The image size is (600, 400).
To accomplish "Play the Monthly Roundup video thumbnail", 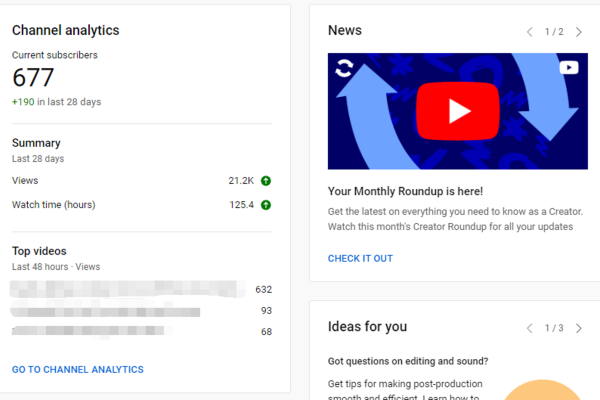I will pos(458,111).
